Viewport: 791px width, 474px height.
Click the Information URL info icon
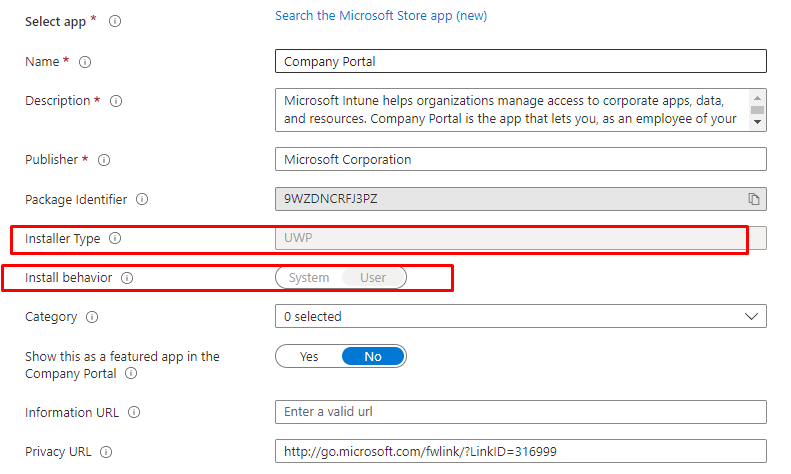[x=134, y=412]
